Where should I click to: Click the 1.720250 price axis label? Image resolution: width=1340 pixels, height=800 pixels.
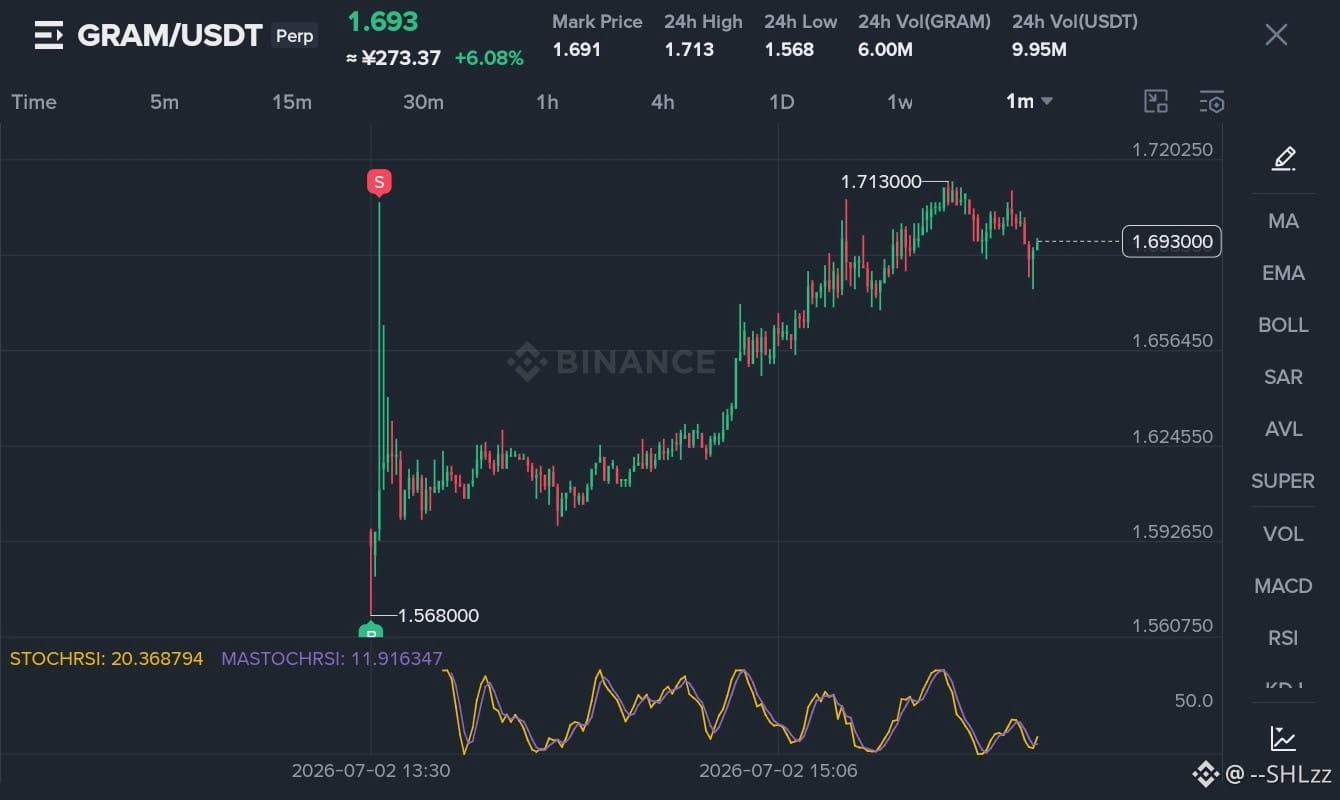point(1172,150)
